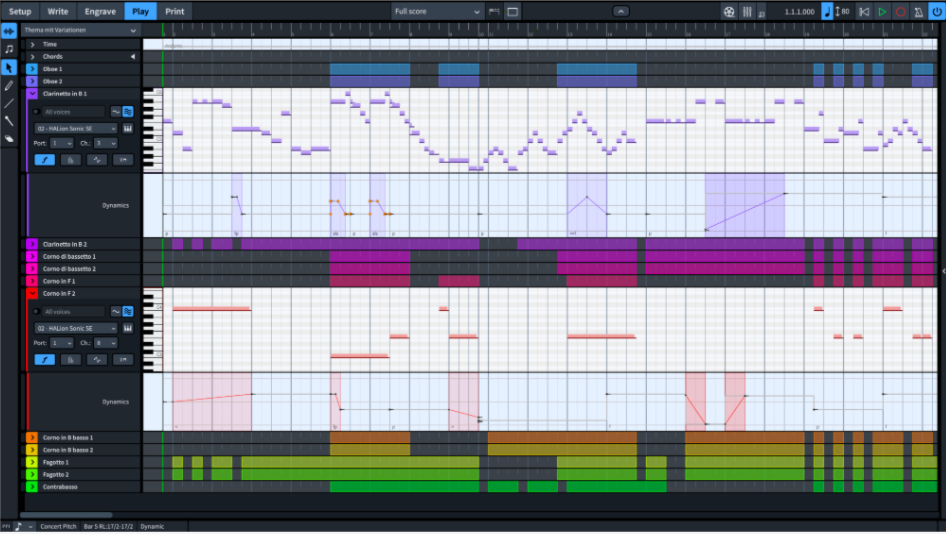Image resolution: width=946 pixels, height=534 pixels.
Task: Open the Video window icon
Action: pos(729,12)
